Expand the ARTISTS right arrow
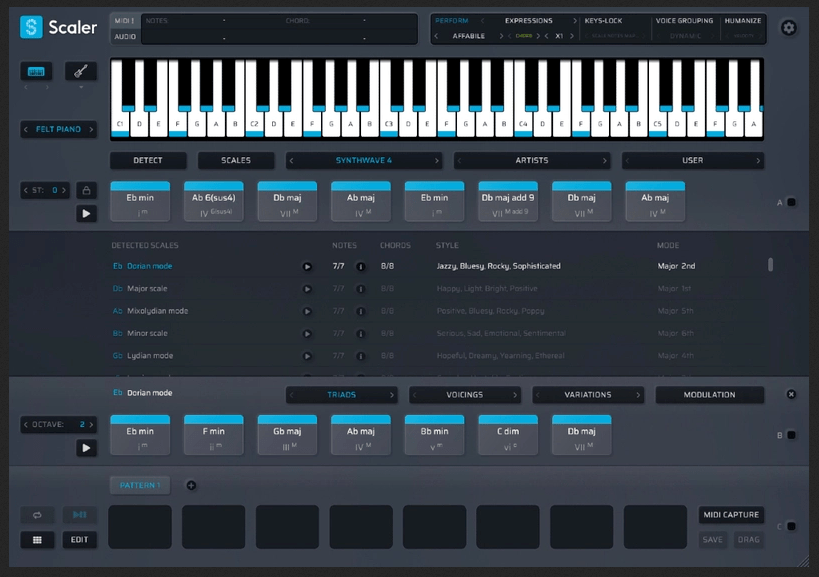Screen dimensions: 819x577 [604, 160]
